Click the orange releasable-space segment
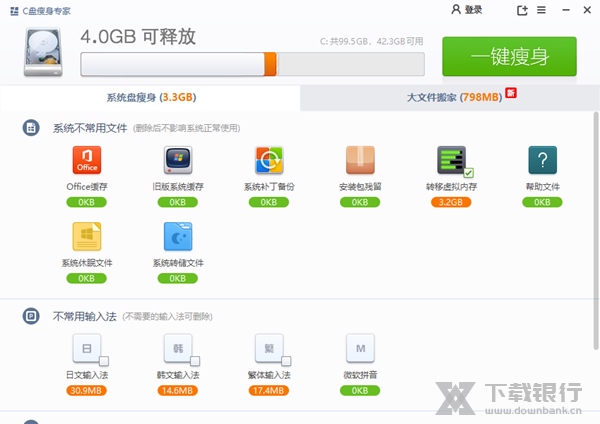Screen dimensions: 600x424 point(270,64)
